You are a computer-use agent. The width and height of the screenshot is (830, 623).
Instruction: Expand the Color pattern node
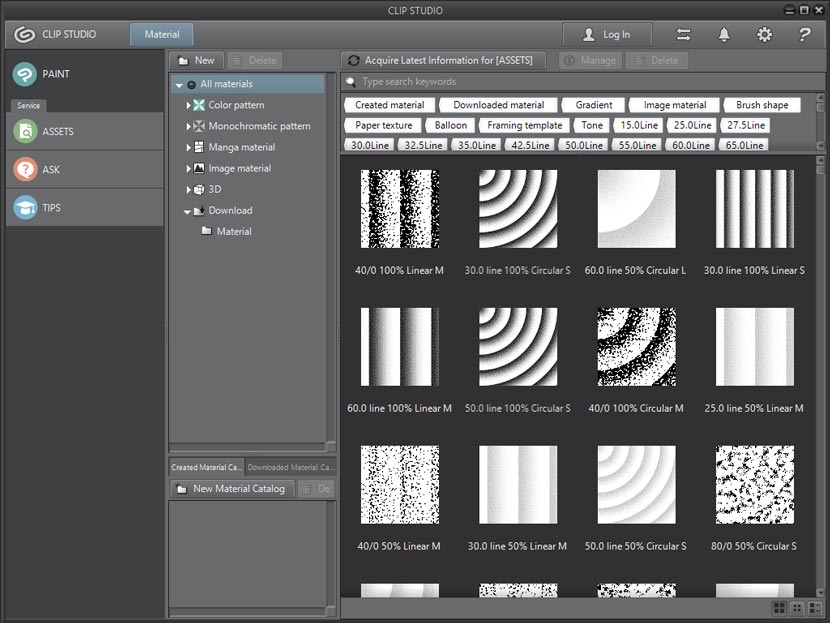pyautogui.click(x=188, y=105)
